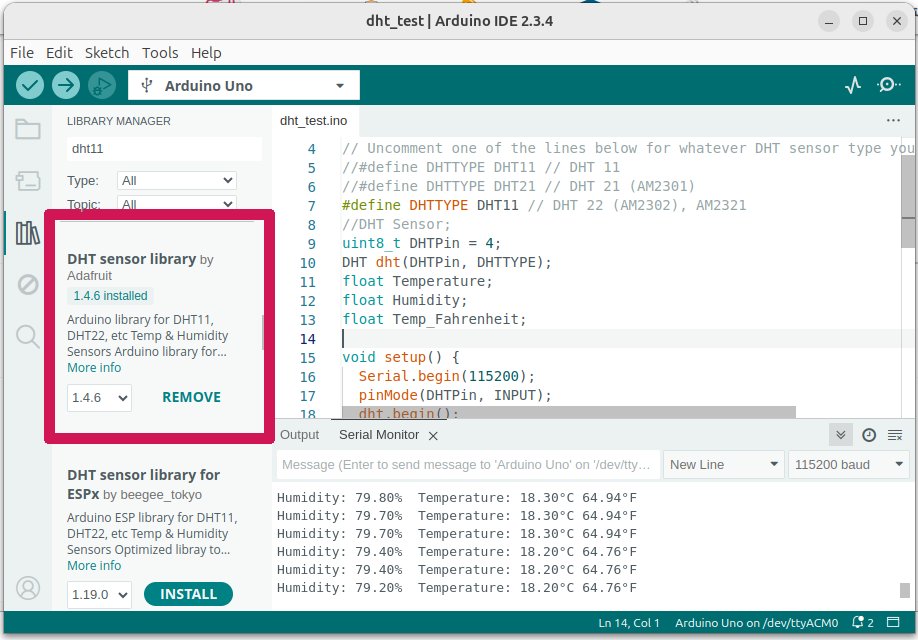Start debugging with the Debug button

[x=102, y=85]
